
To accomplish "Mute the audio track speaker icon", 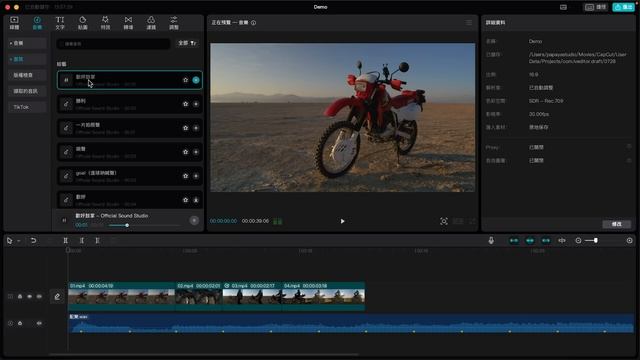I will (39, 323).
